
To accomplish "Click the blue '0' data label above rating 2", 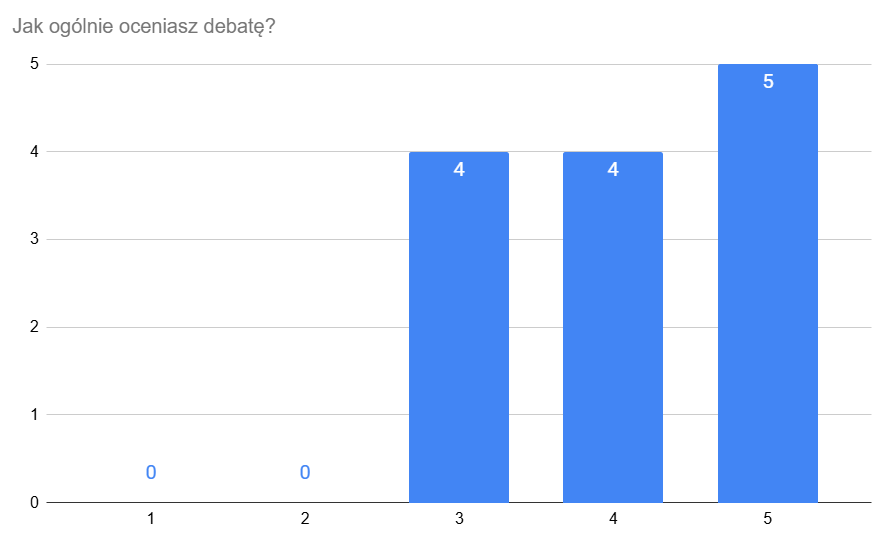I will 305,472.
